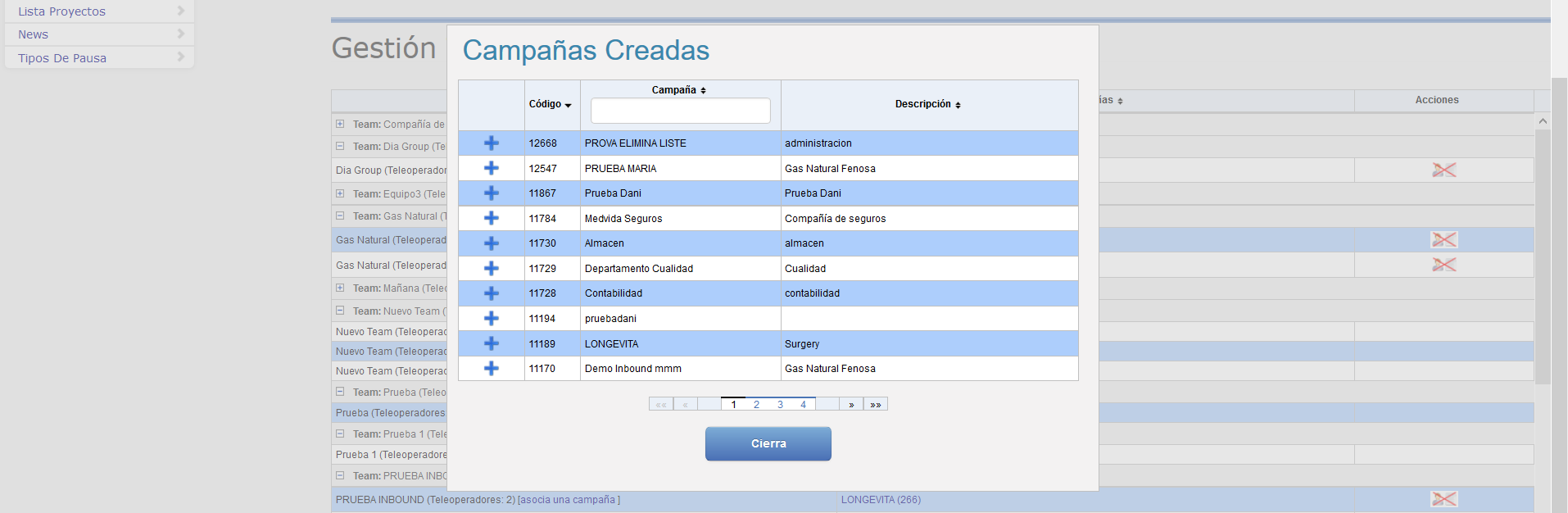This screenshot has height=513, width=1568.
Task: Sort table by Código column
Action: pos(551,104)
